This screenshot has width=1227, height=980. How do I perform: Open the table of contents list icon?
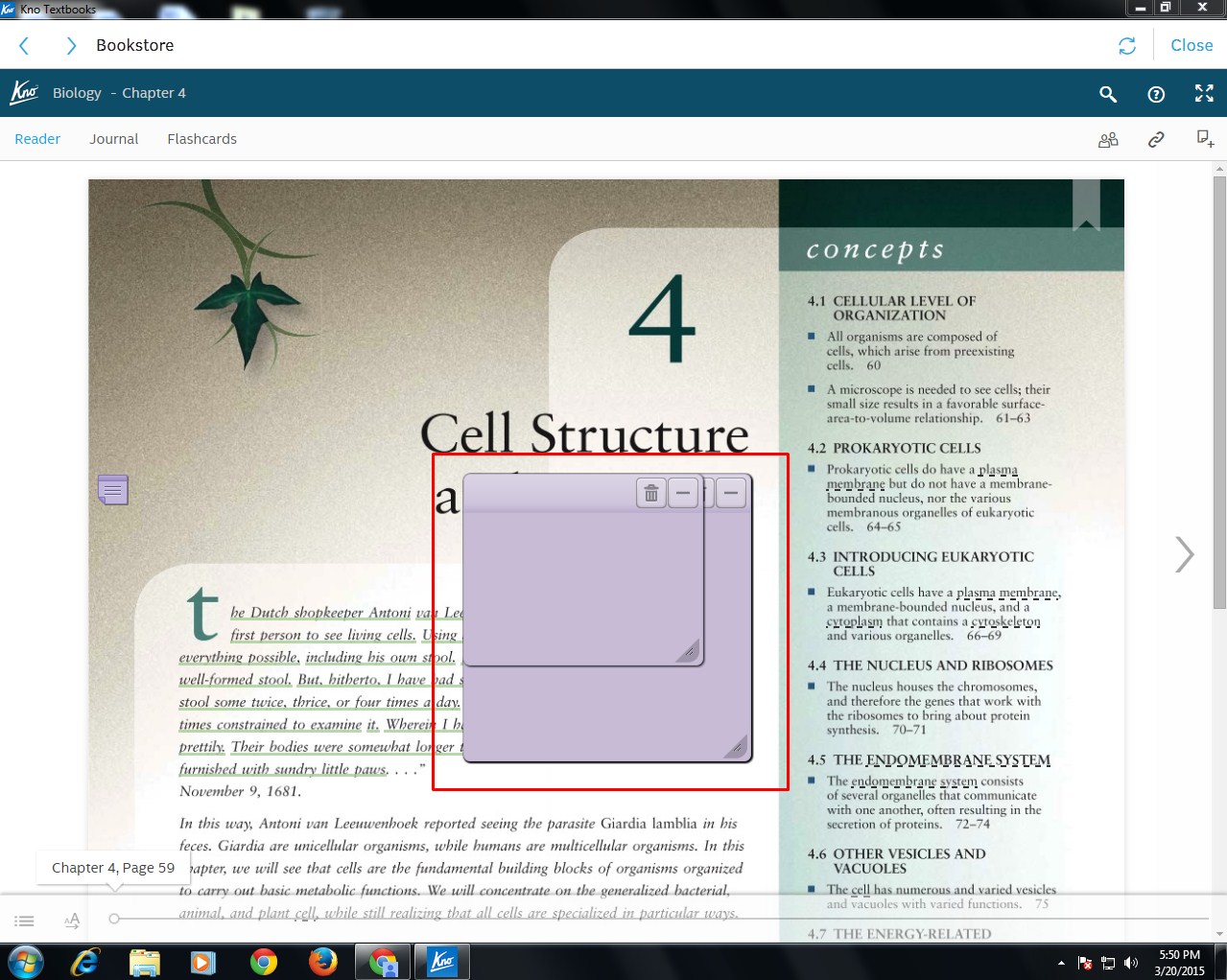pyautogui.click(x=24, y=921)
